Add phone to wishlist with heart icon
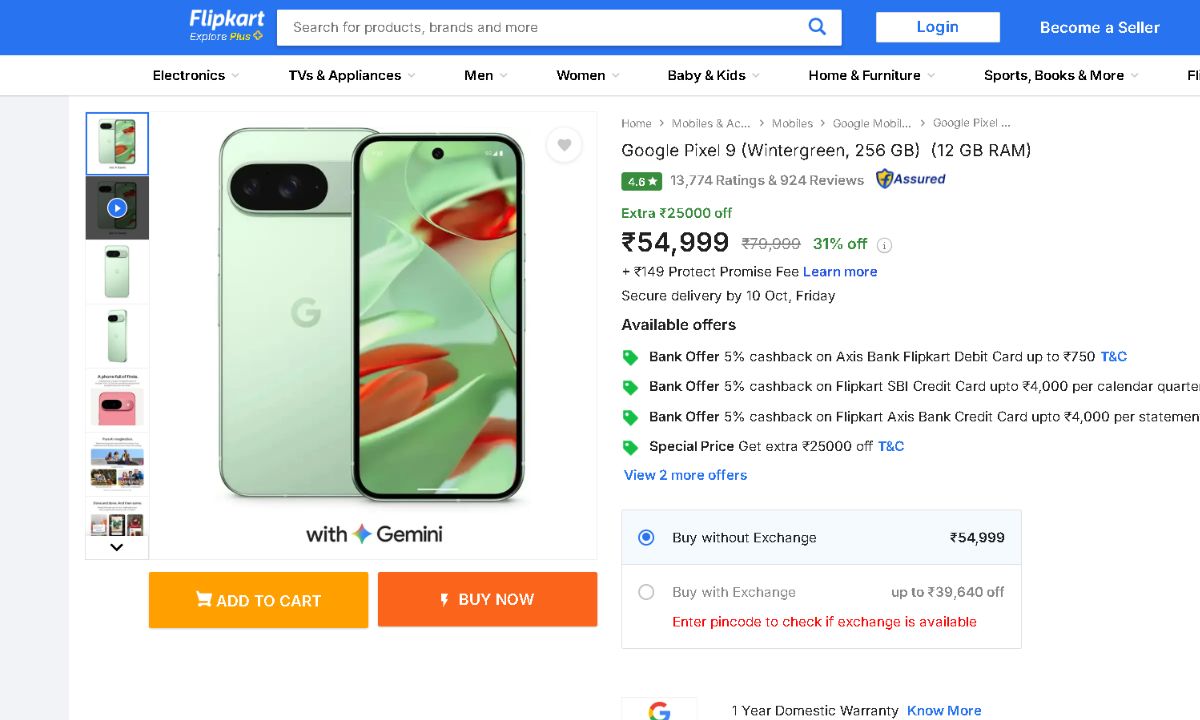1200x720 pixels. coord(564,145)
